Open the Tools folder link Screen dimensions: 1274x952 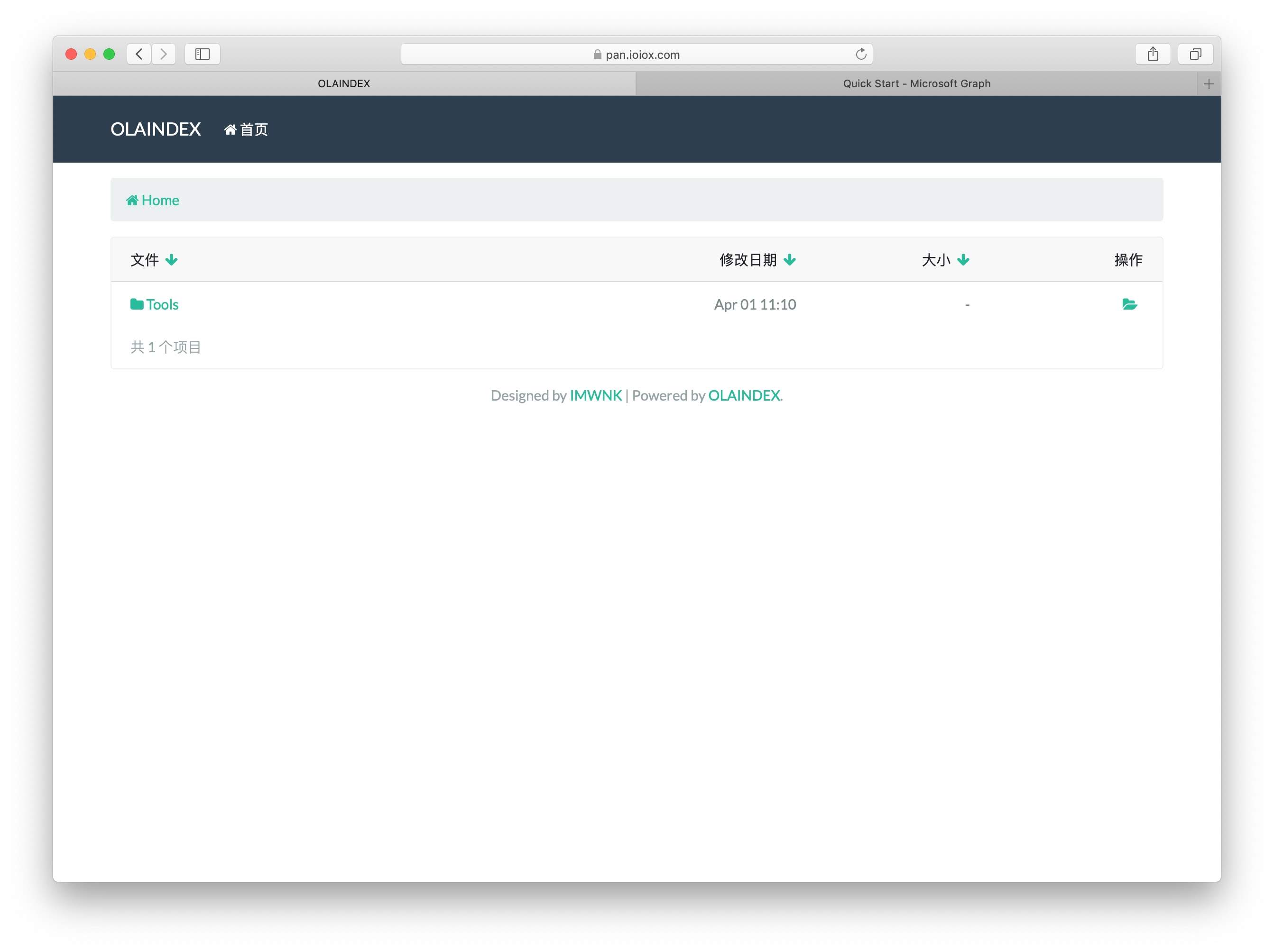162,304
